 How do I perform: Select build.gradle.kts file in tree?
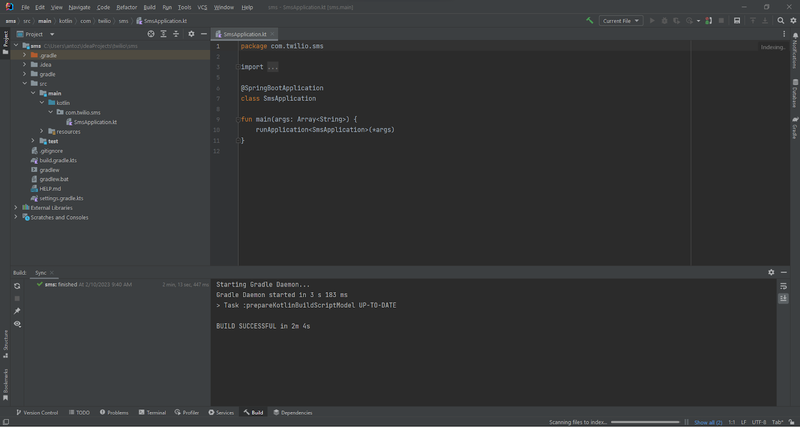pyautogui.click(x=58, y=160)
